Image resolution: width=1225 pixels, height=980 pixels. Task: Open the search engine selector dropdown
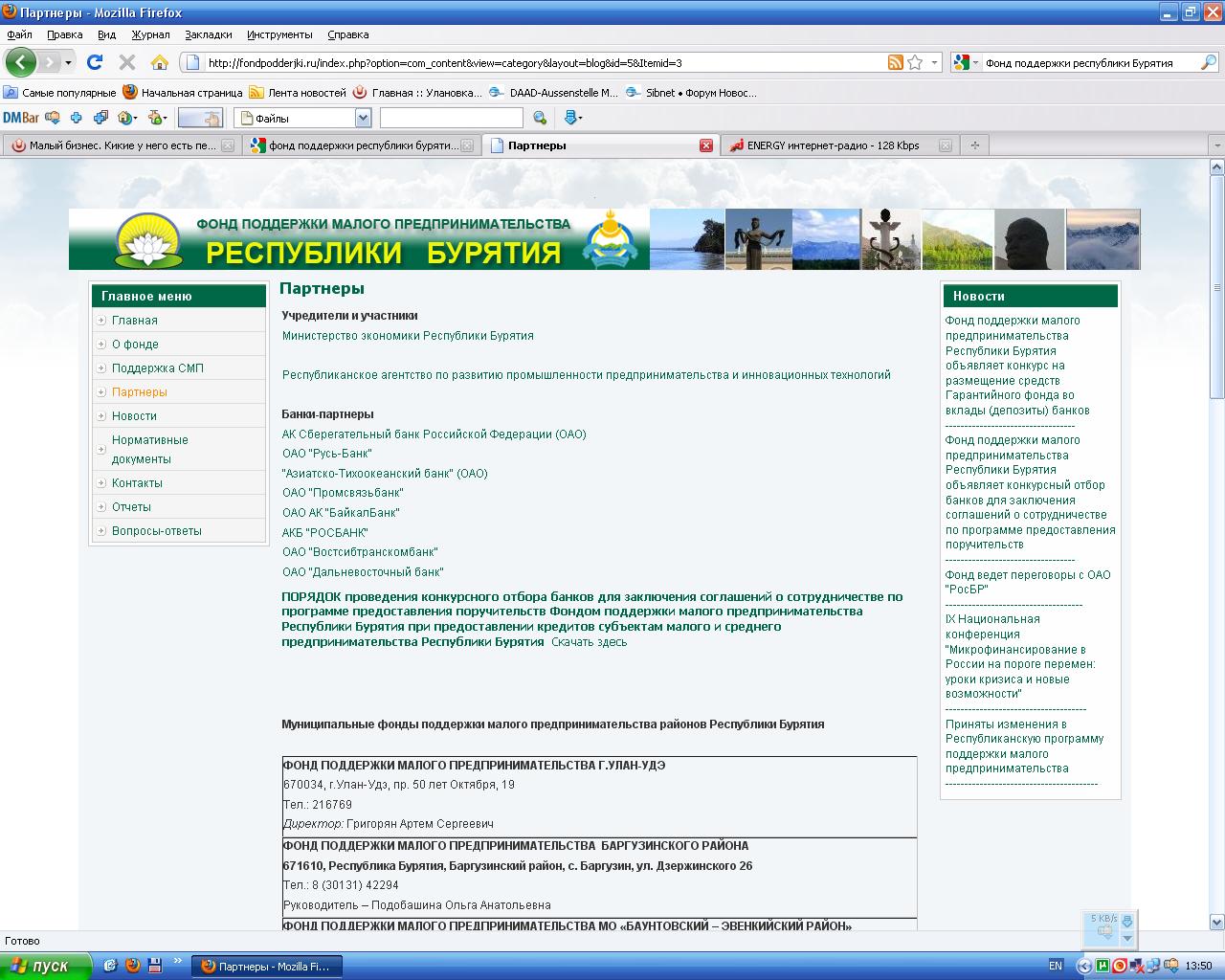pos(966,62)
